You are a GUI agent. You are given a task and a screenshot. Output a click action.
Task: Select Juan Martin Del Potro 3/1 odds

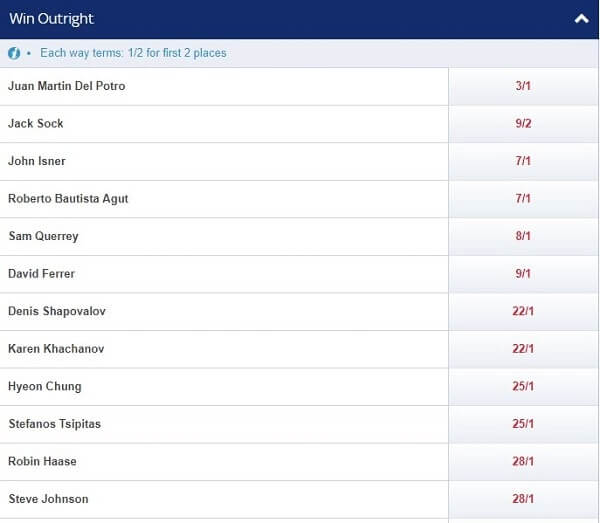tap(523, 86)
